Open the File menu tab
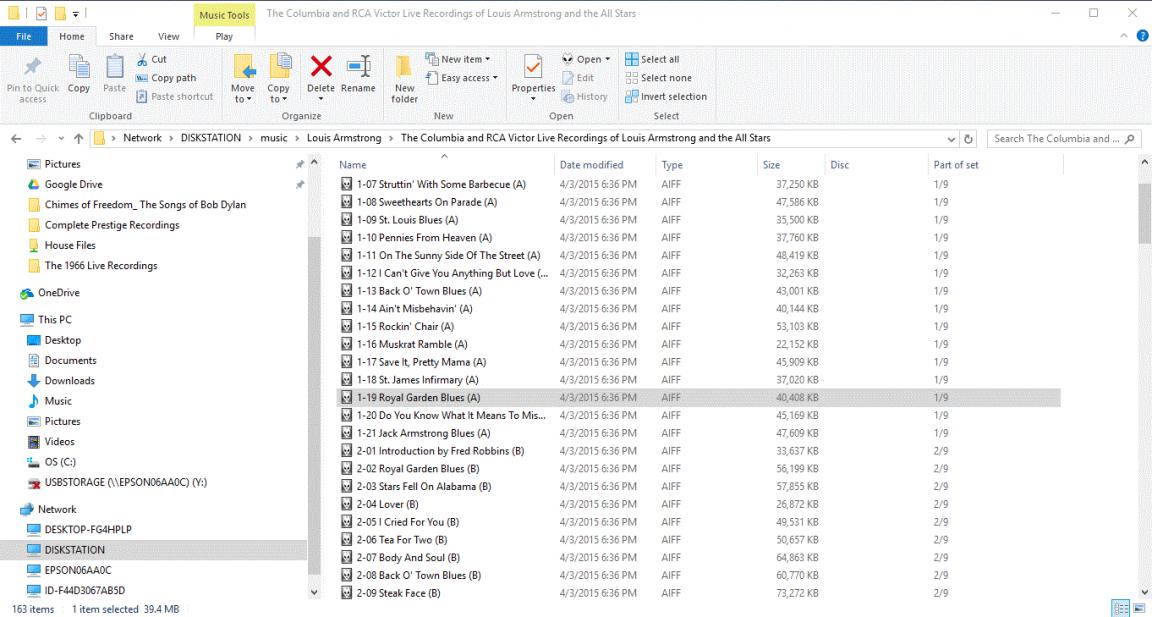Screen dimensions: 1152x617 (x=23, y=37)
